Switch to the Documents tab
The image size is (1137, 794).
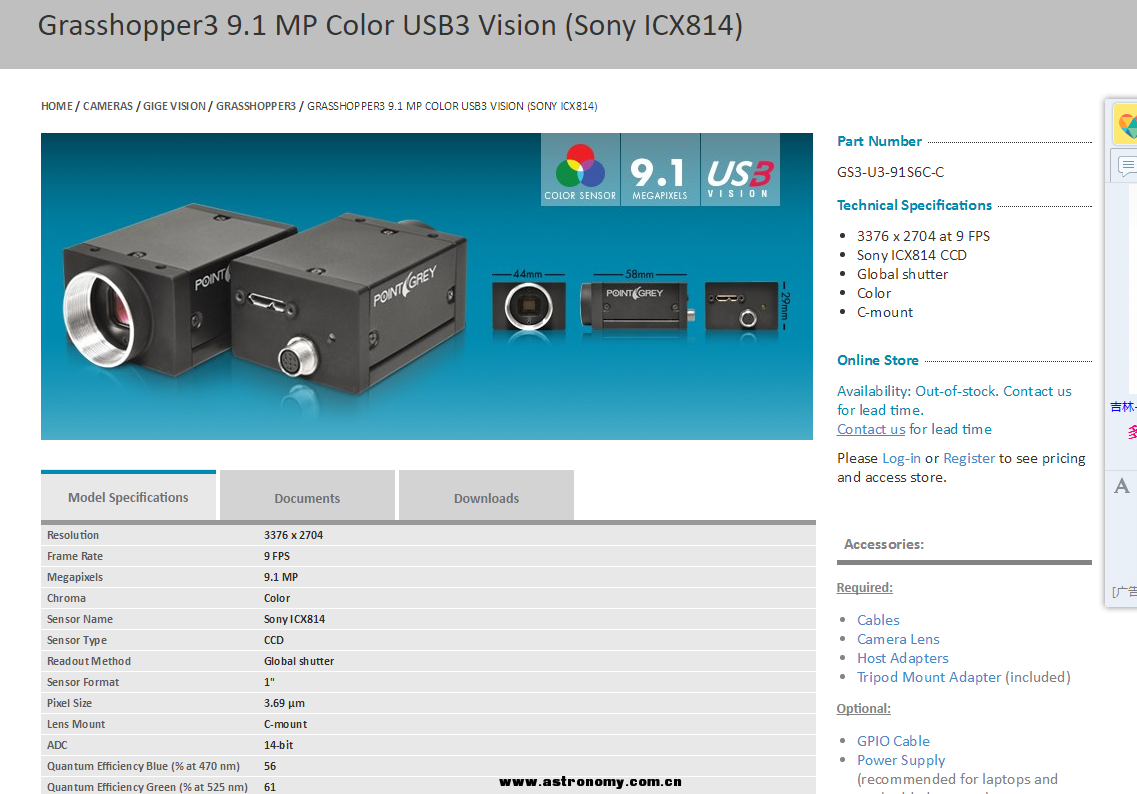tap(307, 498)
